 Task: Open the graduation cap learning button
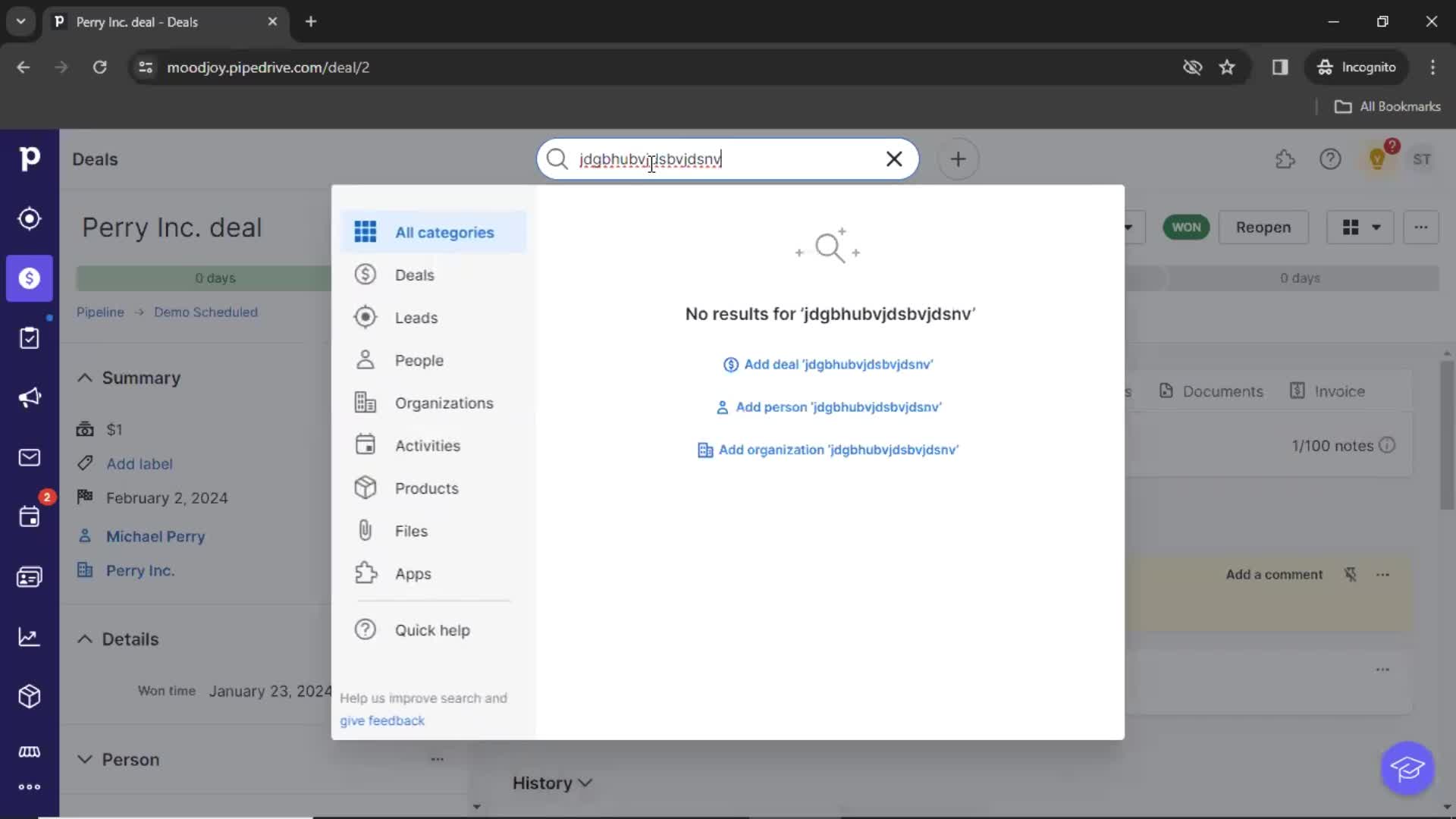pos(1407,768)
